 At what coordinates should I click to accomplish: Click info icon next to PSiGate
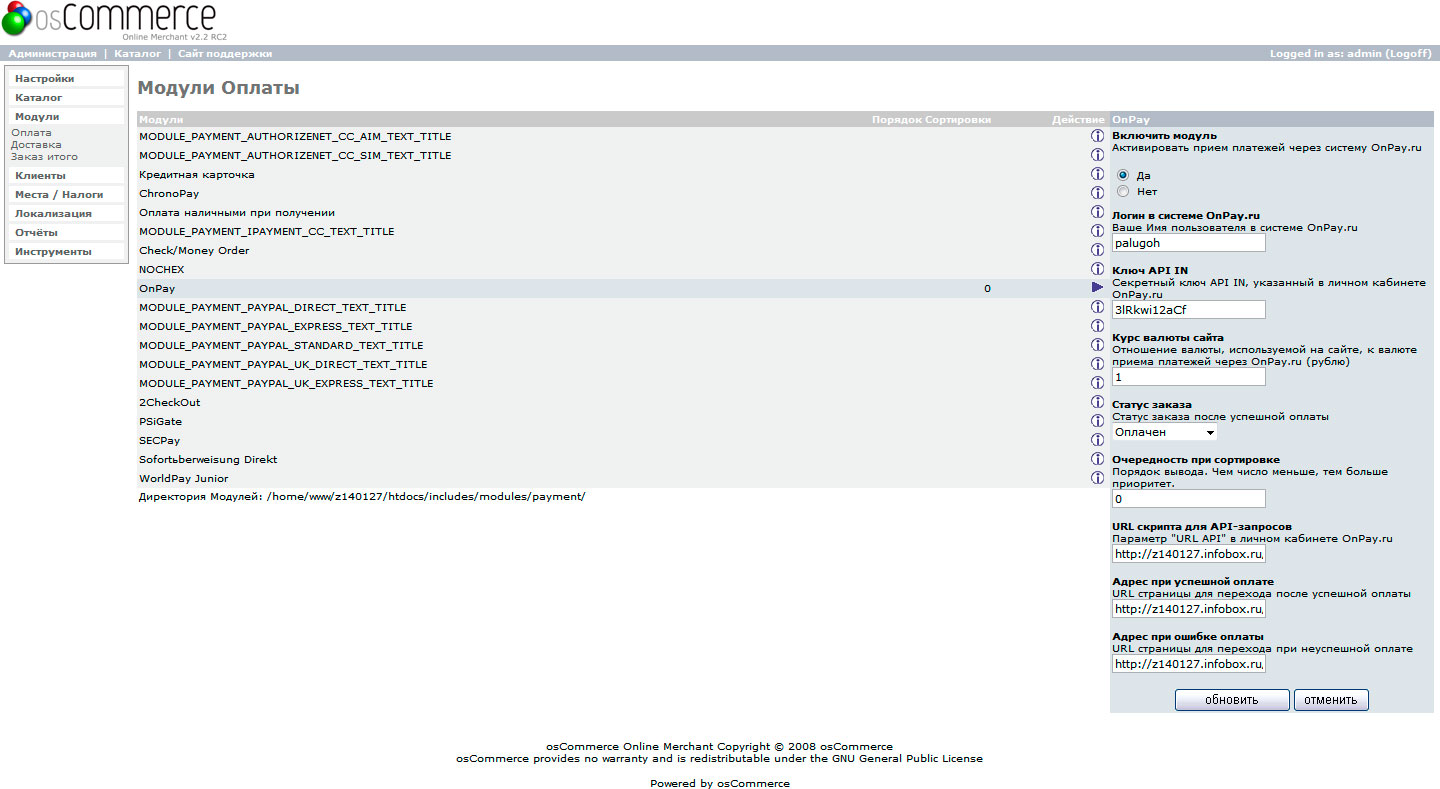point(1097,421)
